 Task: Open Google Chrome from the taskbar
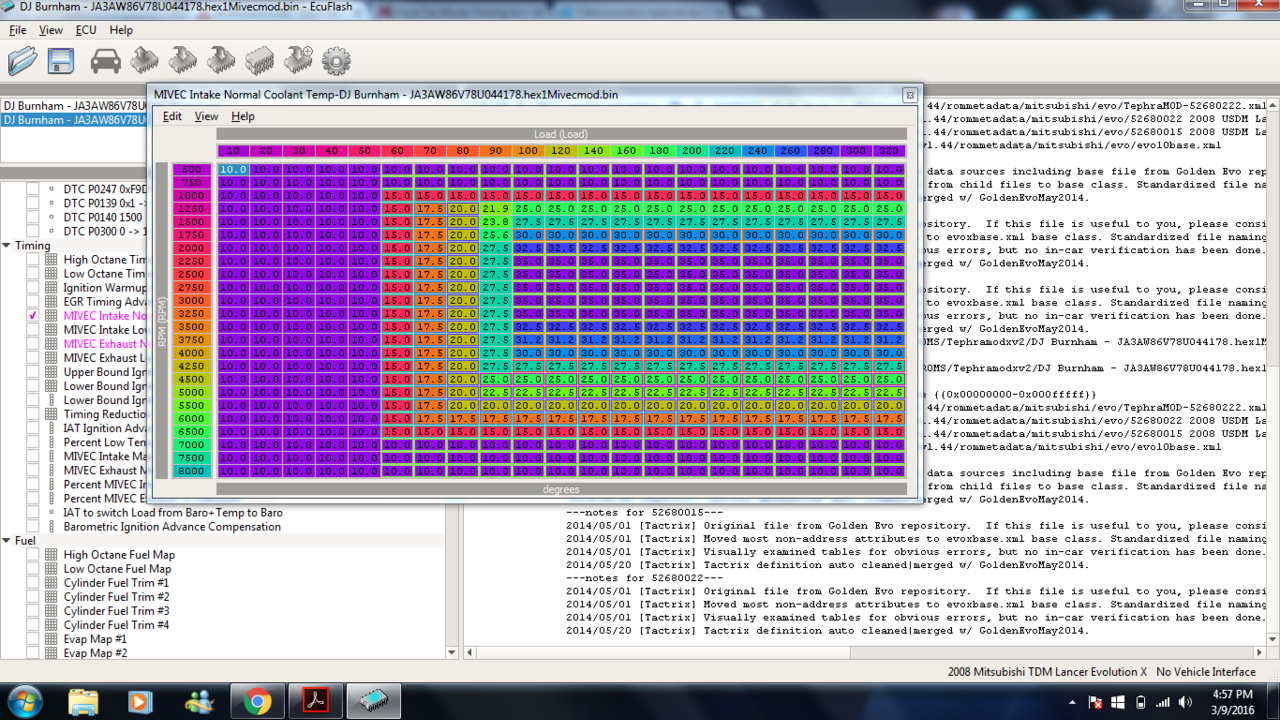pos(258,702)
